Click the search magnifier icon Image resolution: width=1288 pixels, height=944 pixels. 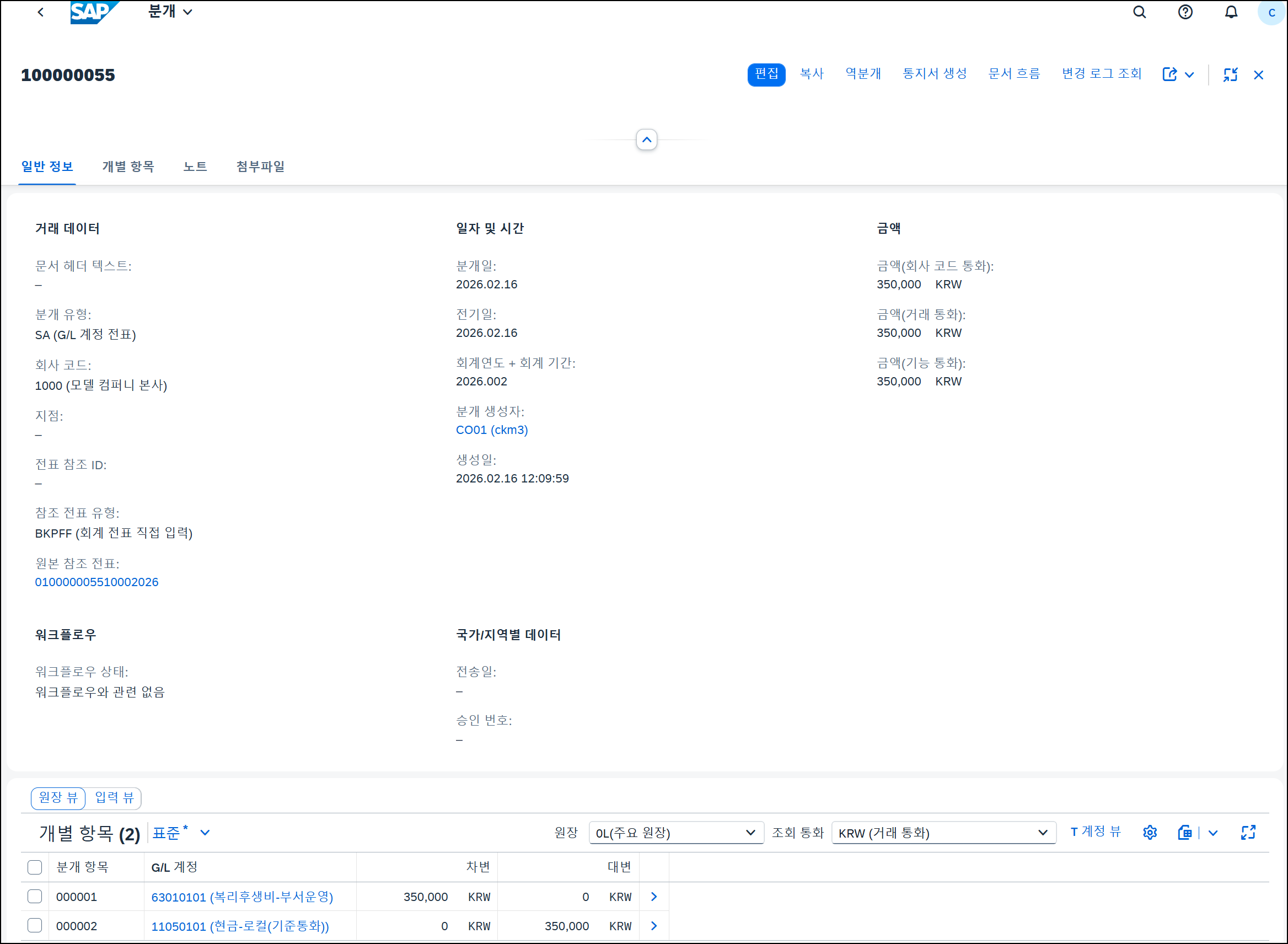point(1139,12)
